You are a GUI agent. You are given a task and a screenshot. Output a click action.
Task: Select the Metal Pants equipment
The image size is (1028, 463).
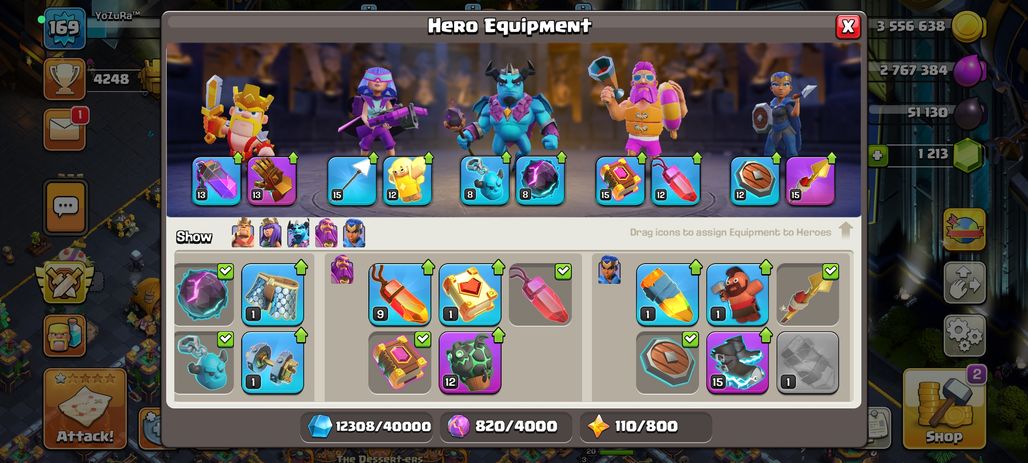click(x=273, y=294)
